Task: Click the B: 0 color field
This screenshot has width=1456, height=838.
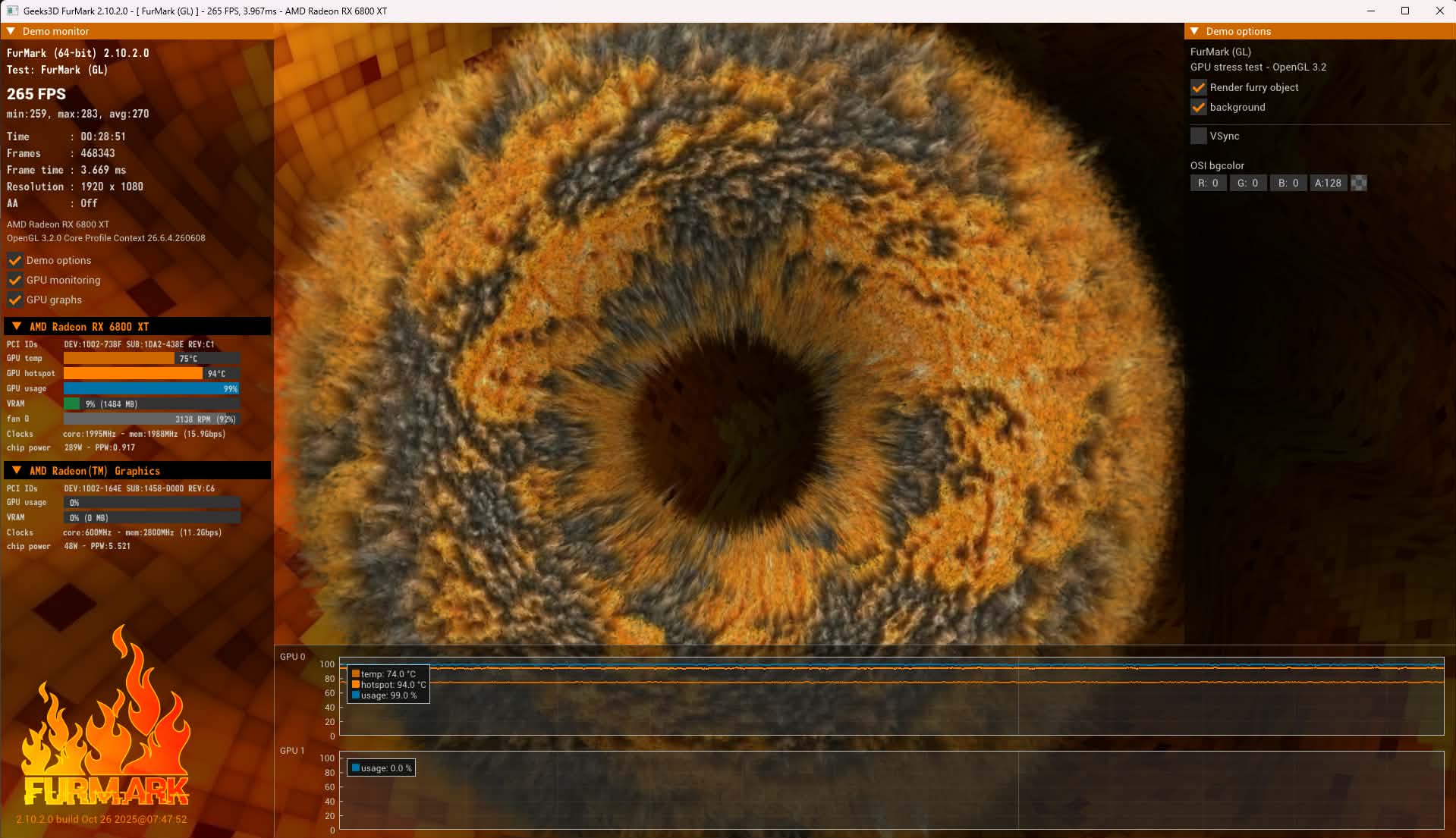Action: pos(1288,183)
